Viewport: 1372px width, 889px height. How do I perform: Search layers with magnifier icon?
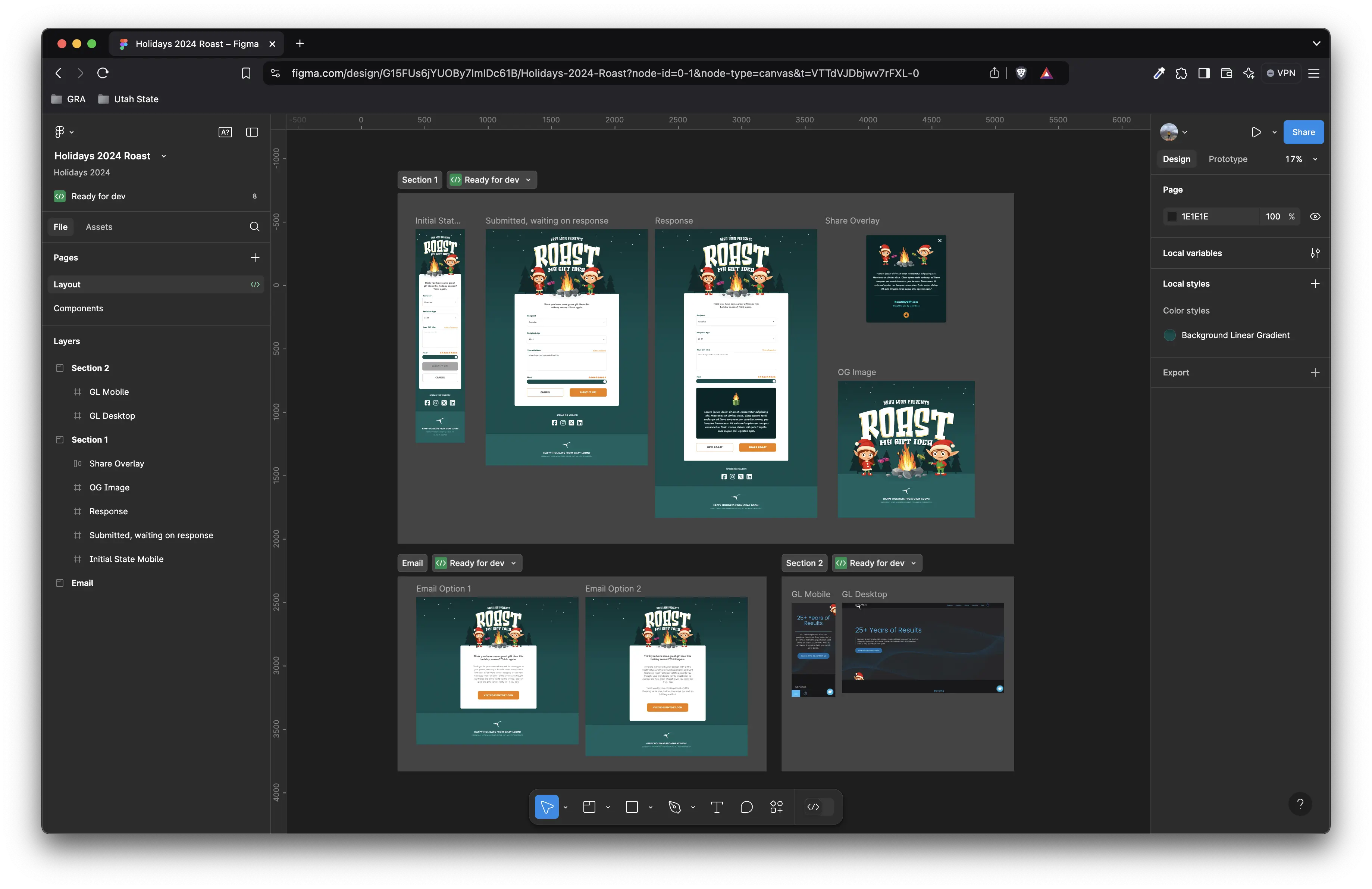[254, 227]
